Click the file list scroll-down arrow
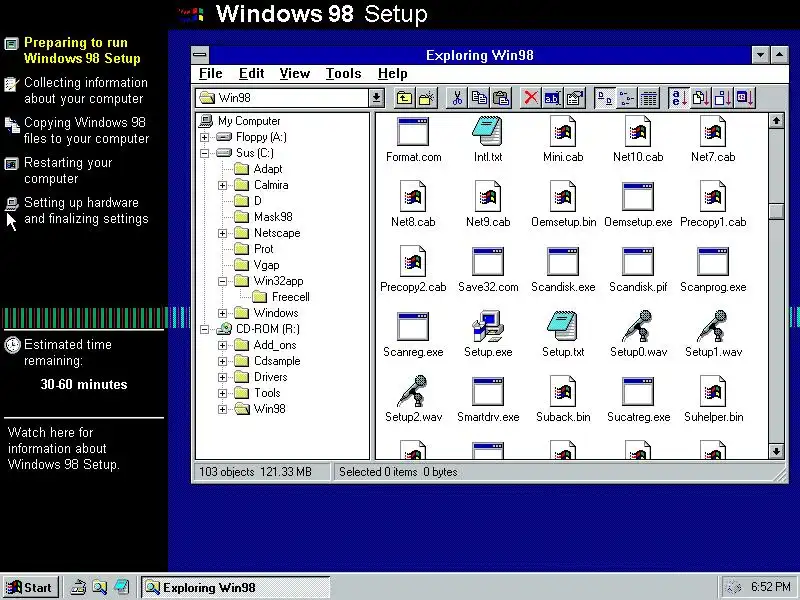 pyautogui.click(x=776, y=451)
